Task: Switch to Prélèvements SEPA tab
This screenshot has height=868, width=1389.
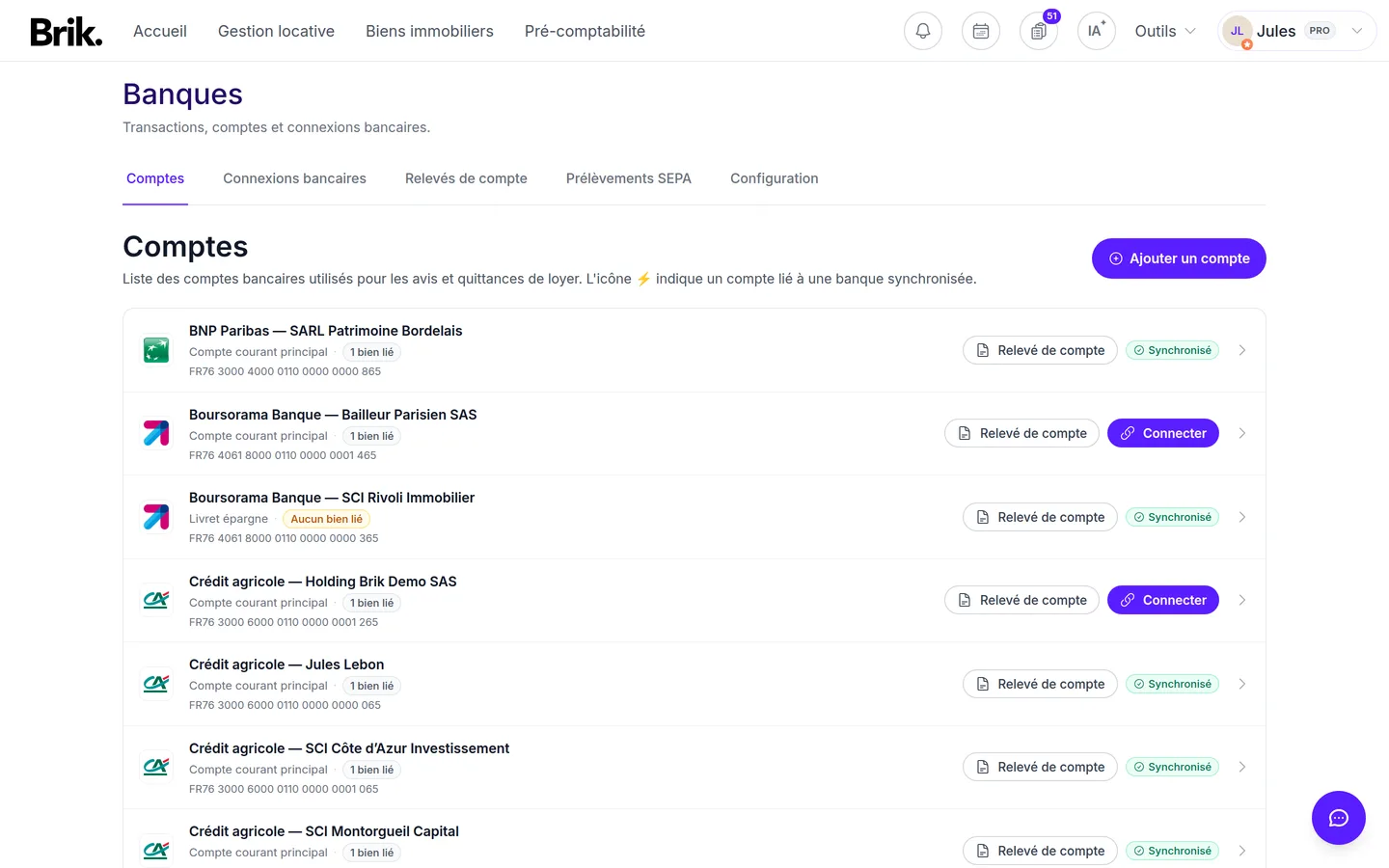Action: click(629, 178)
